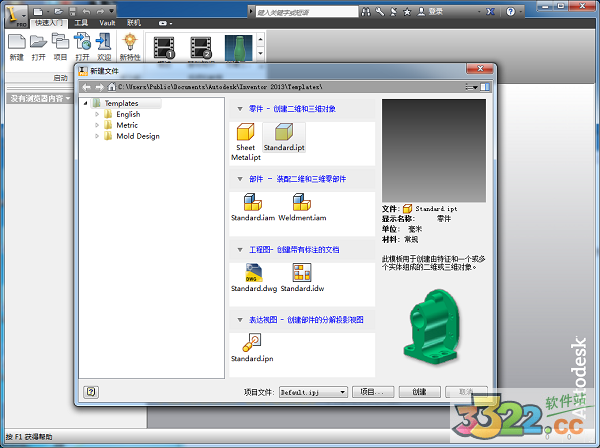Open the first video tutorial thumbnail

(x=164, y=48)
